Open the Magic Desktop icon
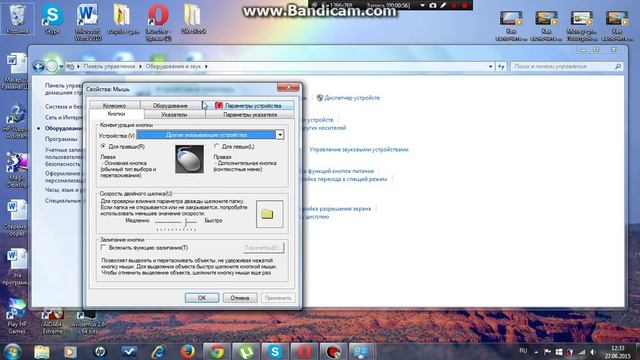640x360 pixels. pos(16,170)
